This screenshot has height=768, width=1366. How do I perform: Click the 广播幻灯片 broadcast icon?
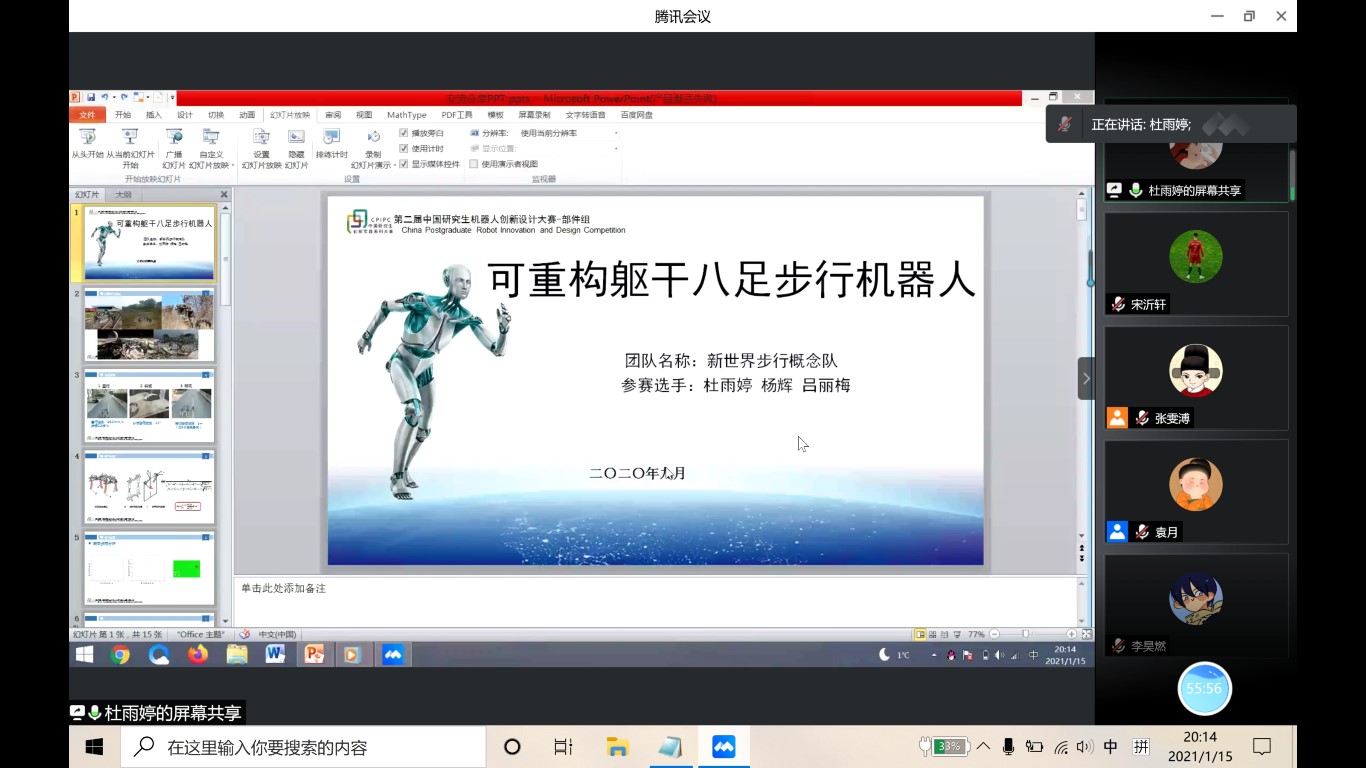coord(174,138)
